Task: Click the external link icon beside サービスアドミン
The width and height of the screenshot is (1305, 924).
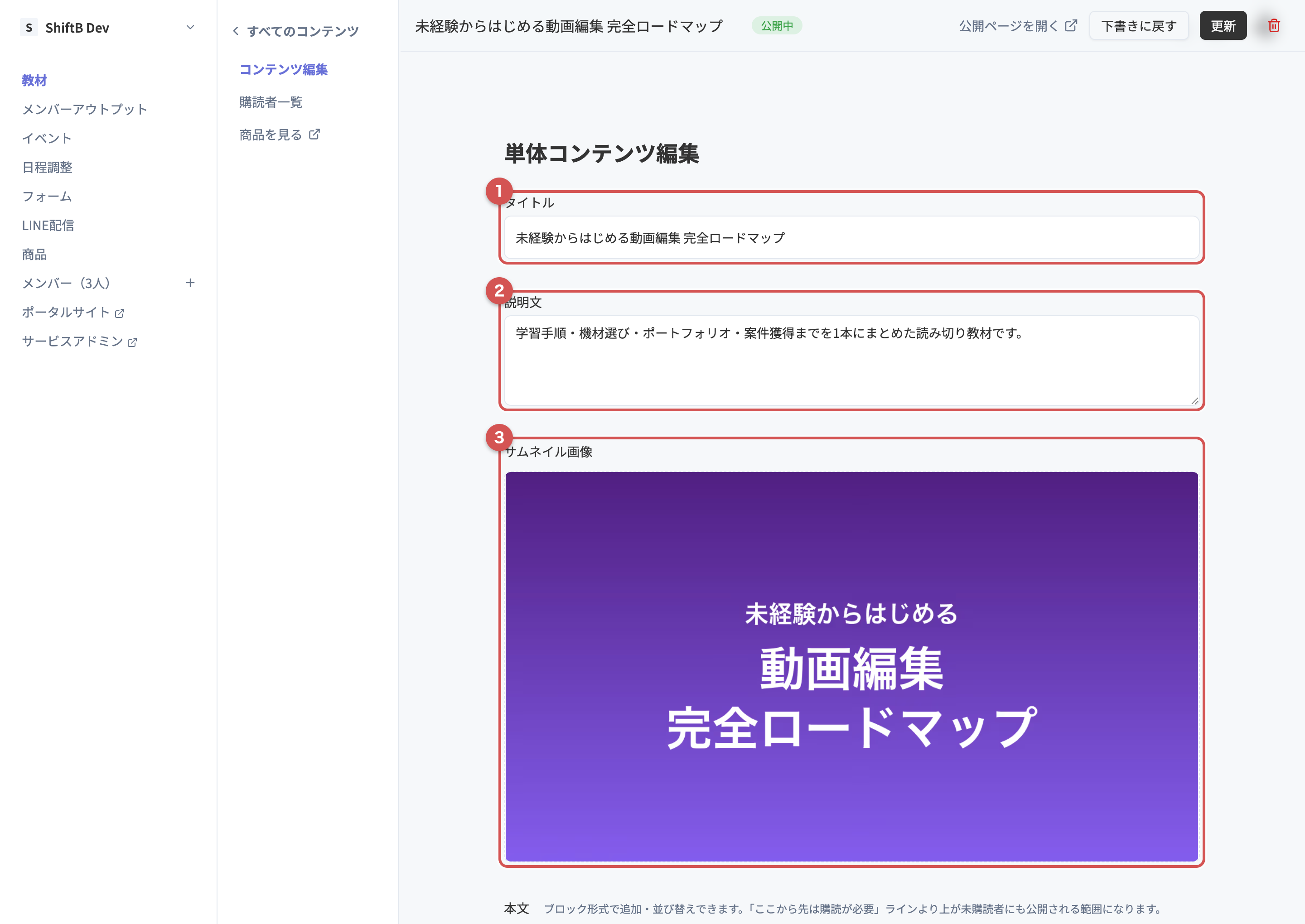Action: pyautogui.click(x=133, y=342)
